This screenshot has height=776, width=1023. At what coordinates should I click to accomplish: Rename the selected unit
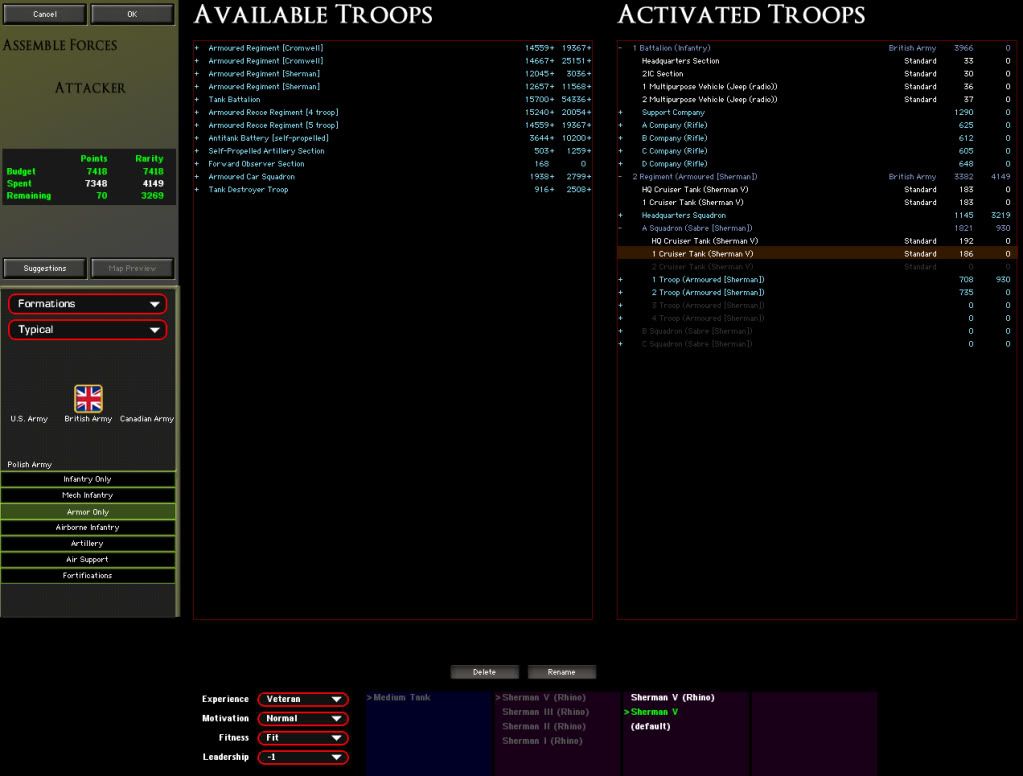[x=561, y=672]
